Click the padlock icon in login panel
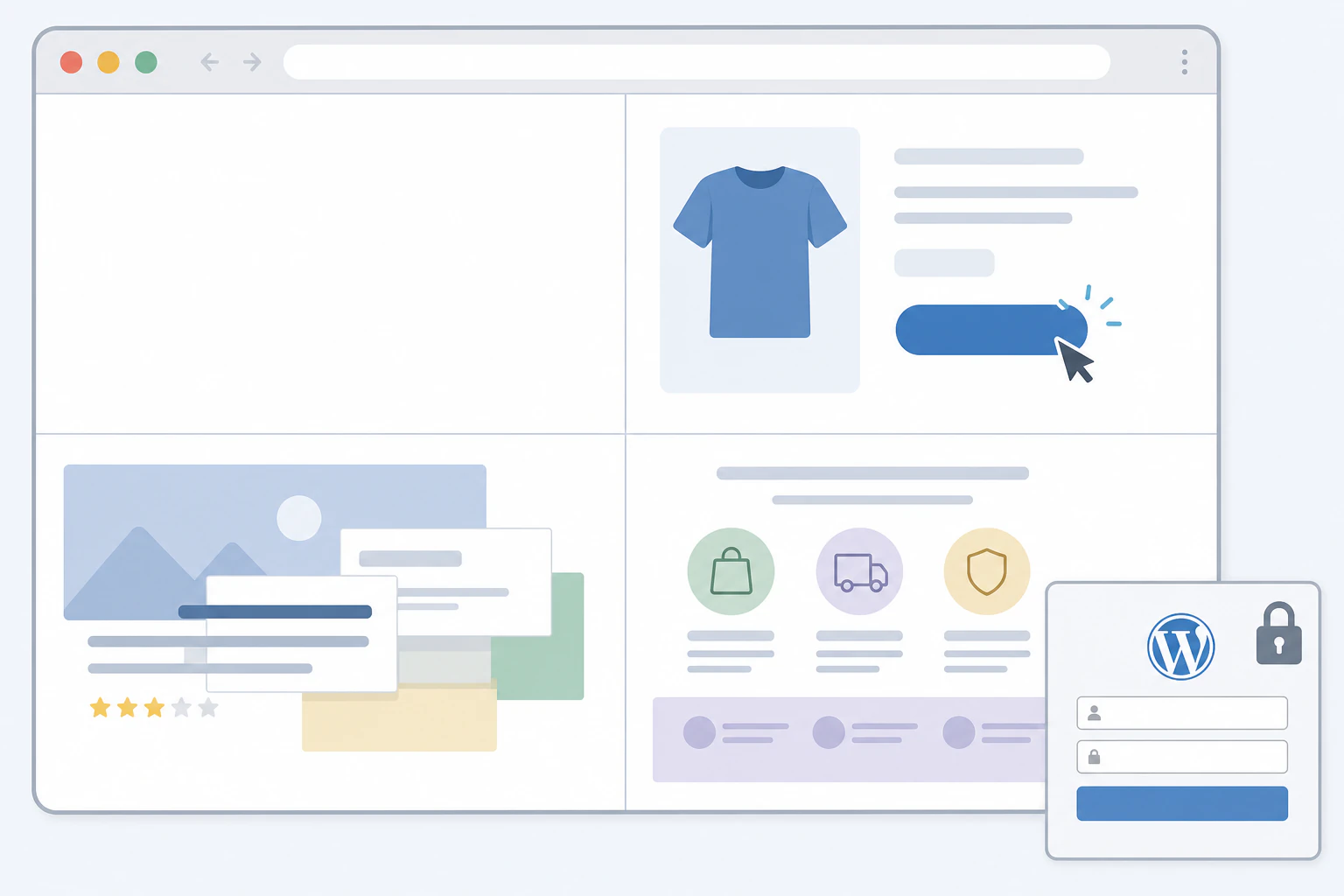Image resolution: width=1344 pixels, height=896 pixels. [x=1278, y=633]
